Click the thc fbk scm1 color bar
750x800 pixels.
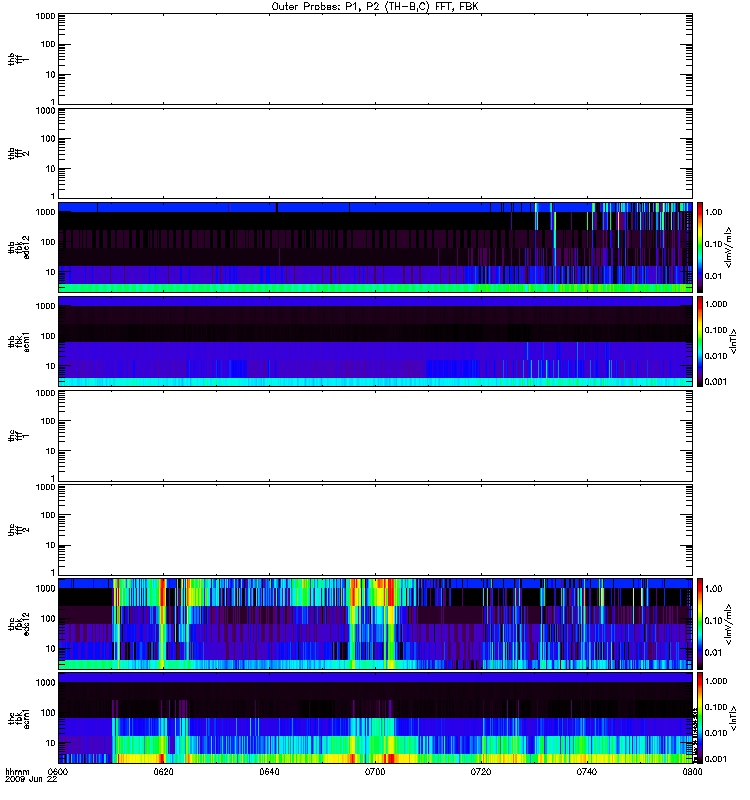pos(700,718)
